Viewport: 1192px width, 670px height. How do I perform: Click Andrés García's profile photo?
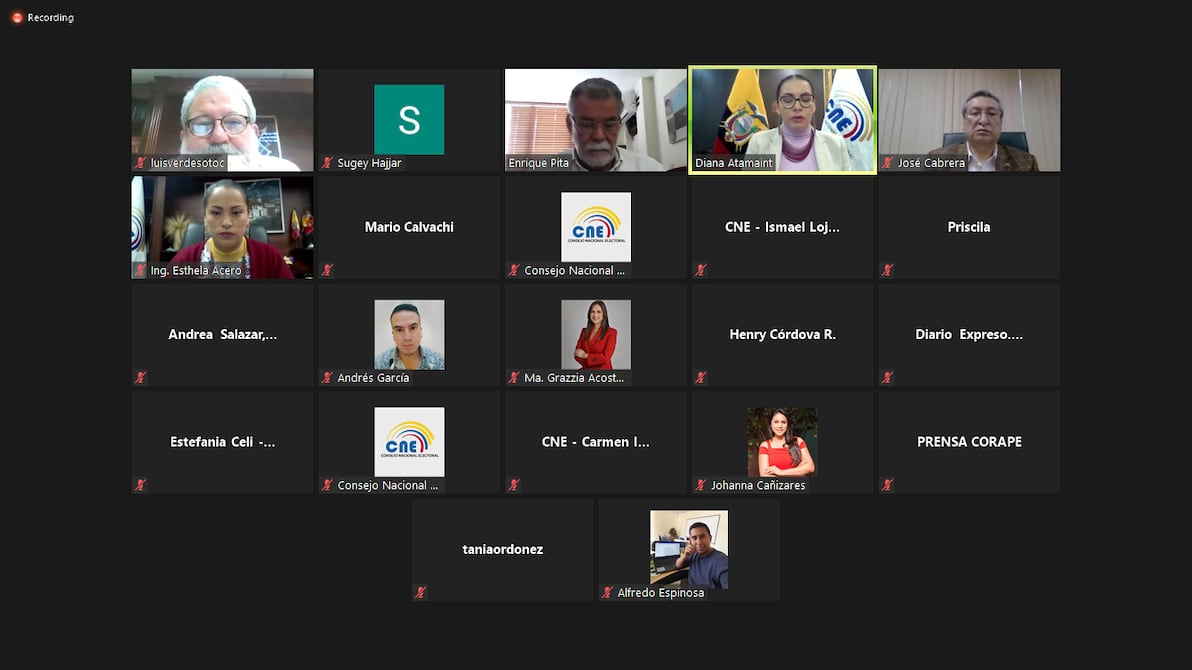tap(409, 334)
